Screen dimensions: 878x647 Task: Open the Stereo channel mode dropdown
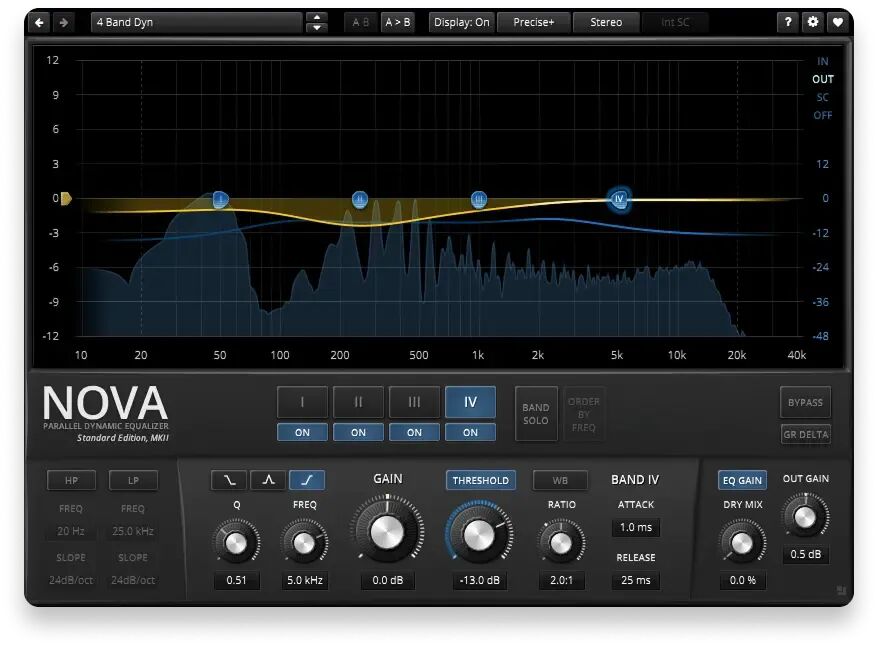(x=606, y=22)
